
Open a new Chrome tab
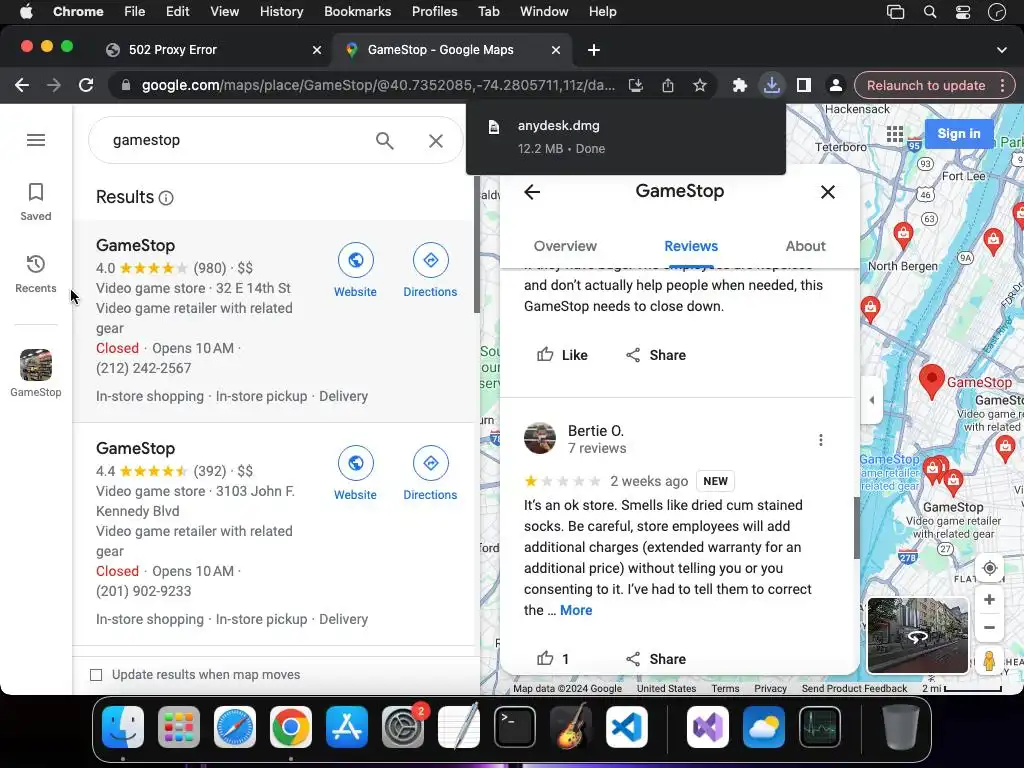[594, 50]
